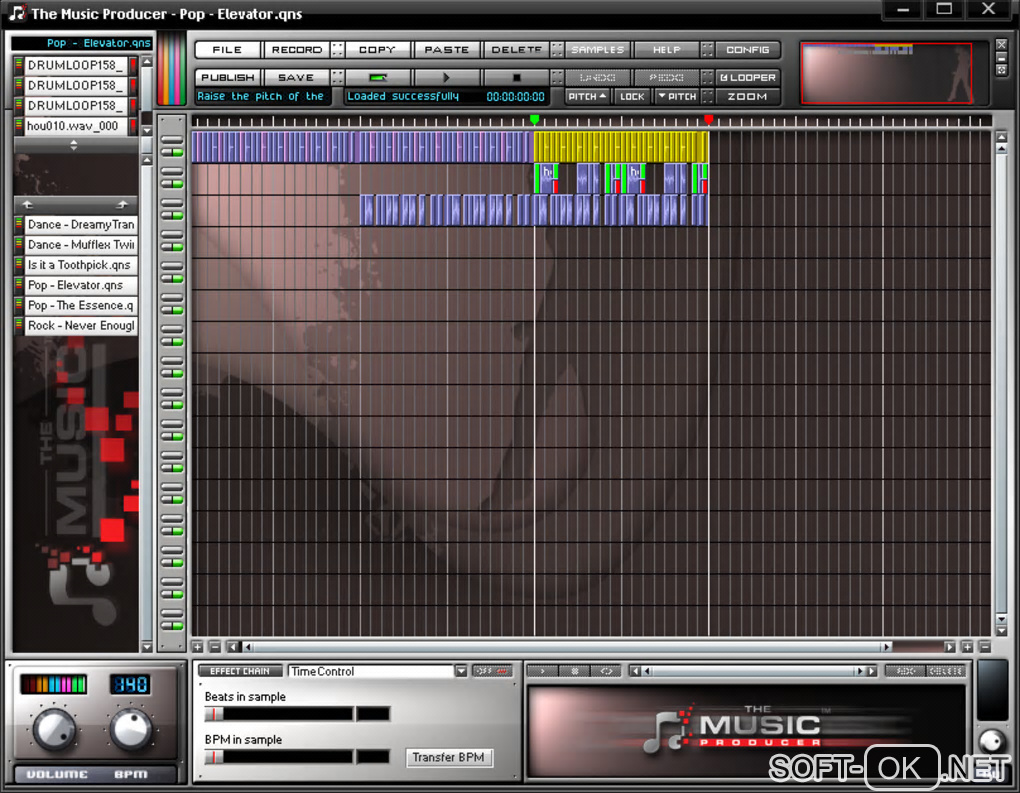
Task: Toggle the effect off/on switch beside dropdown
Action: pos(493,671)
